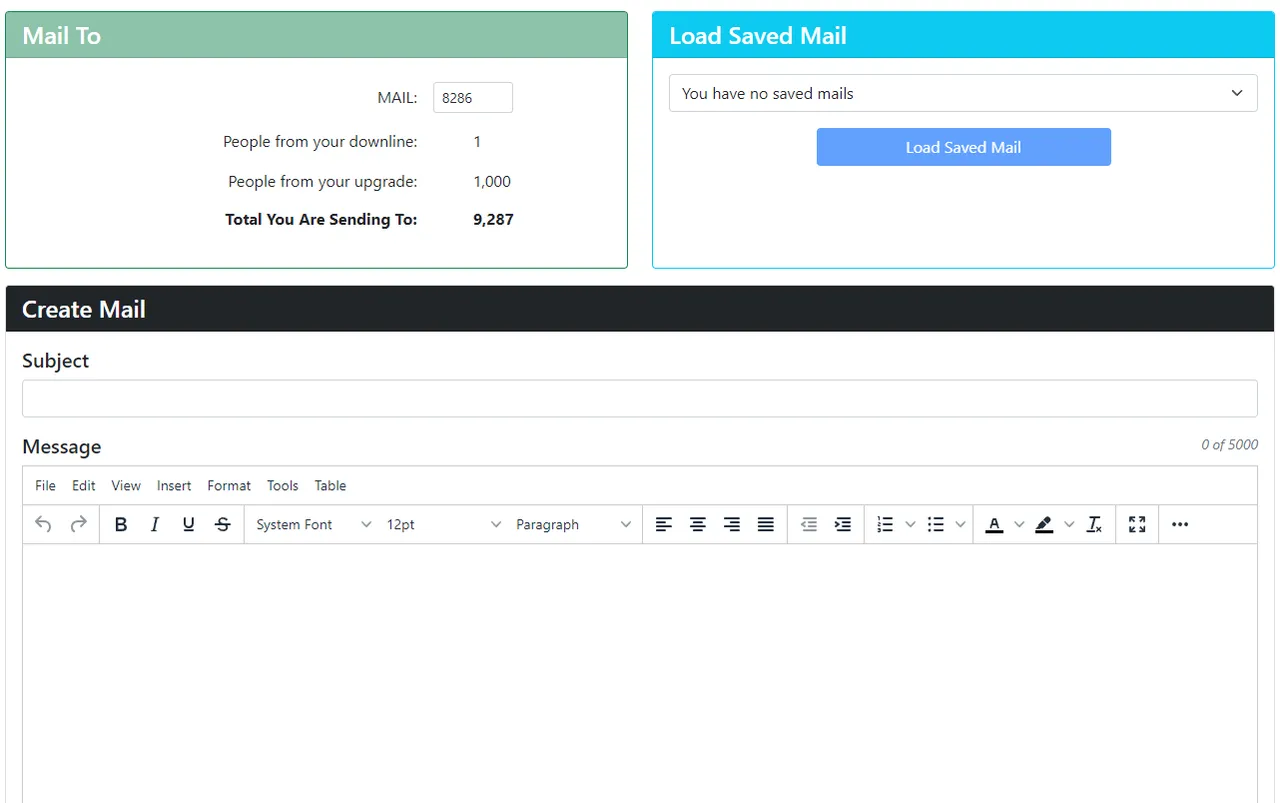This screenshot has height=803, width=1280.
Task: Click "People from your upgrade:" label
Action: [x=323, y=181]
